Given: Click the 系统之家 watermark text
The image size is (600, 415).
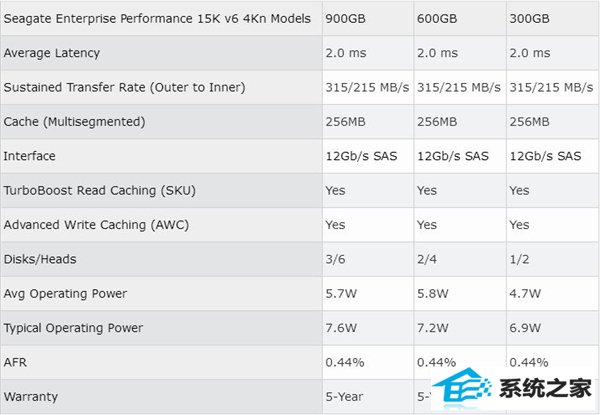Looking at the screenshot, I should (546, 388).
